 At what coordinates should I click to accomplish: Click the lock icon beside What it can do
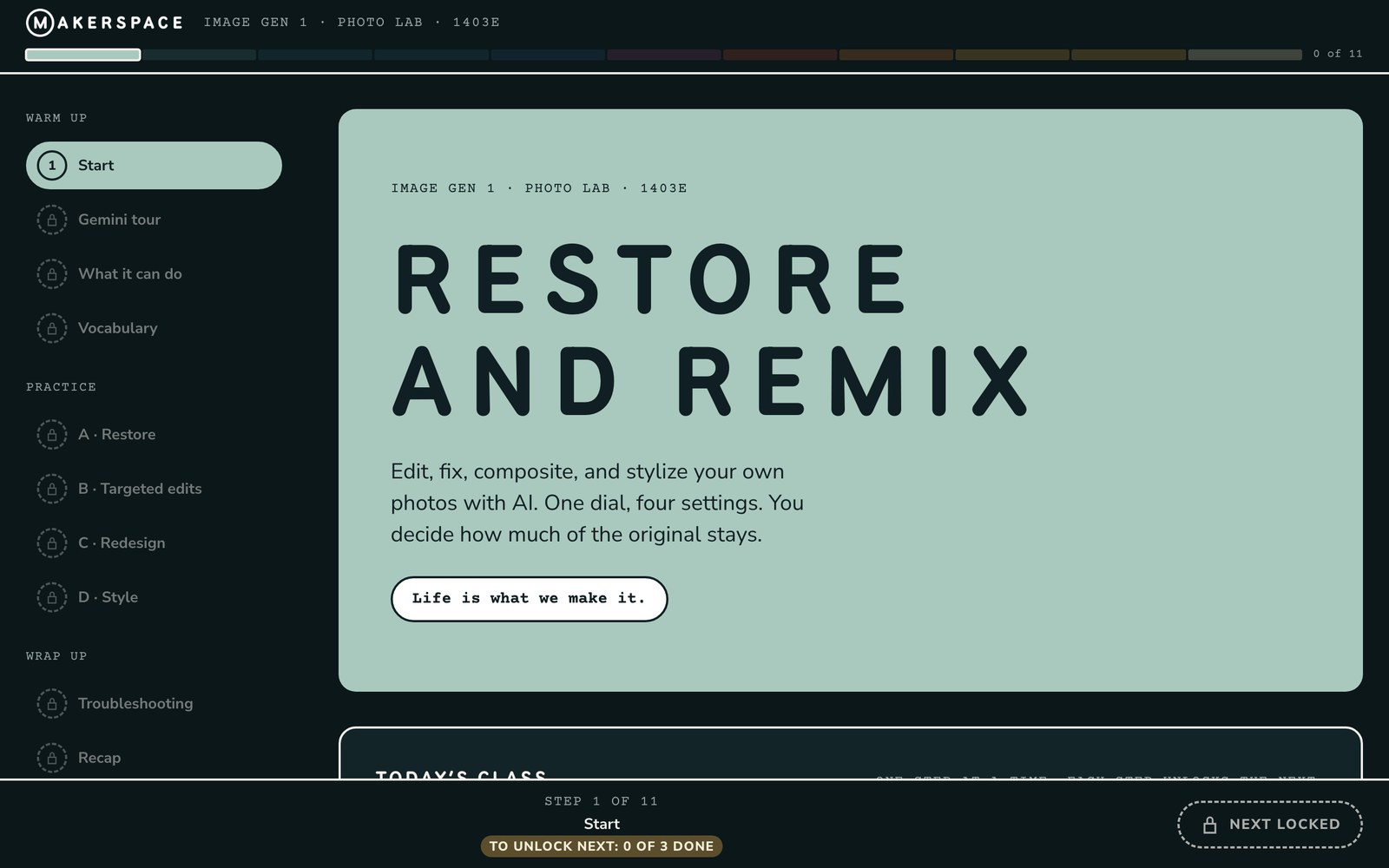pos(52,273)
